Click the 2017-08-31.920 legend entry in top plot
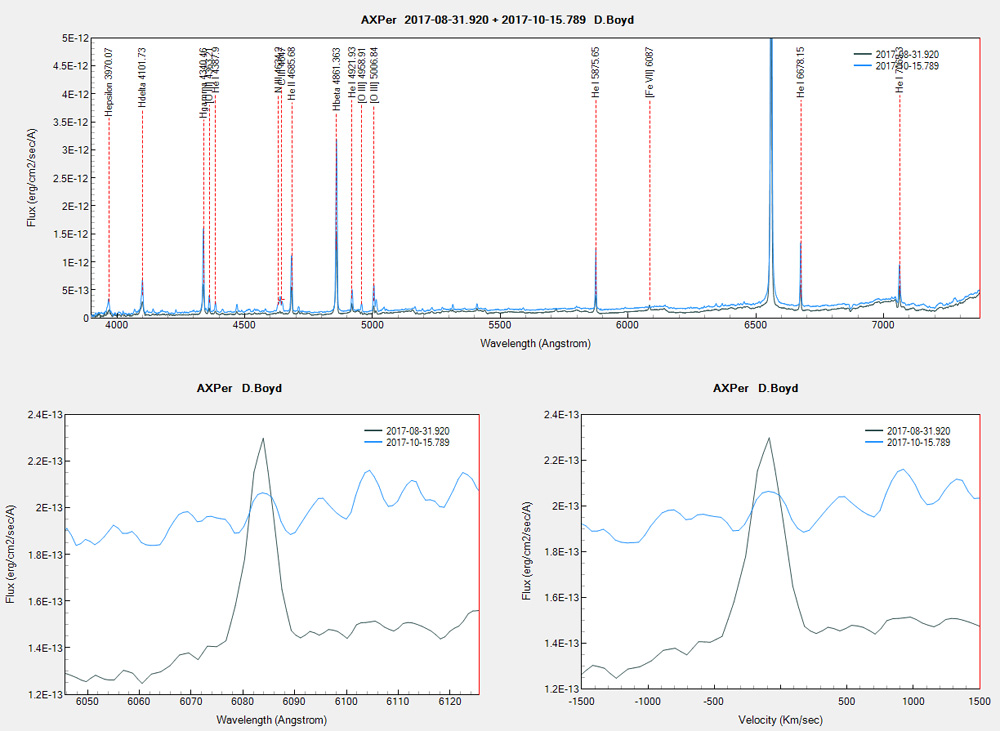 pyautogui.click(x=907, y=54)
